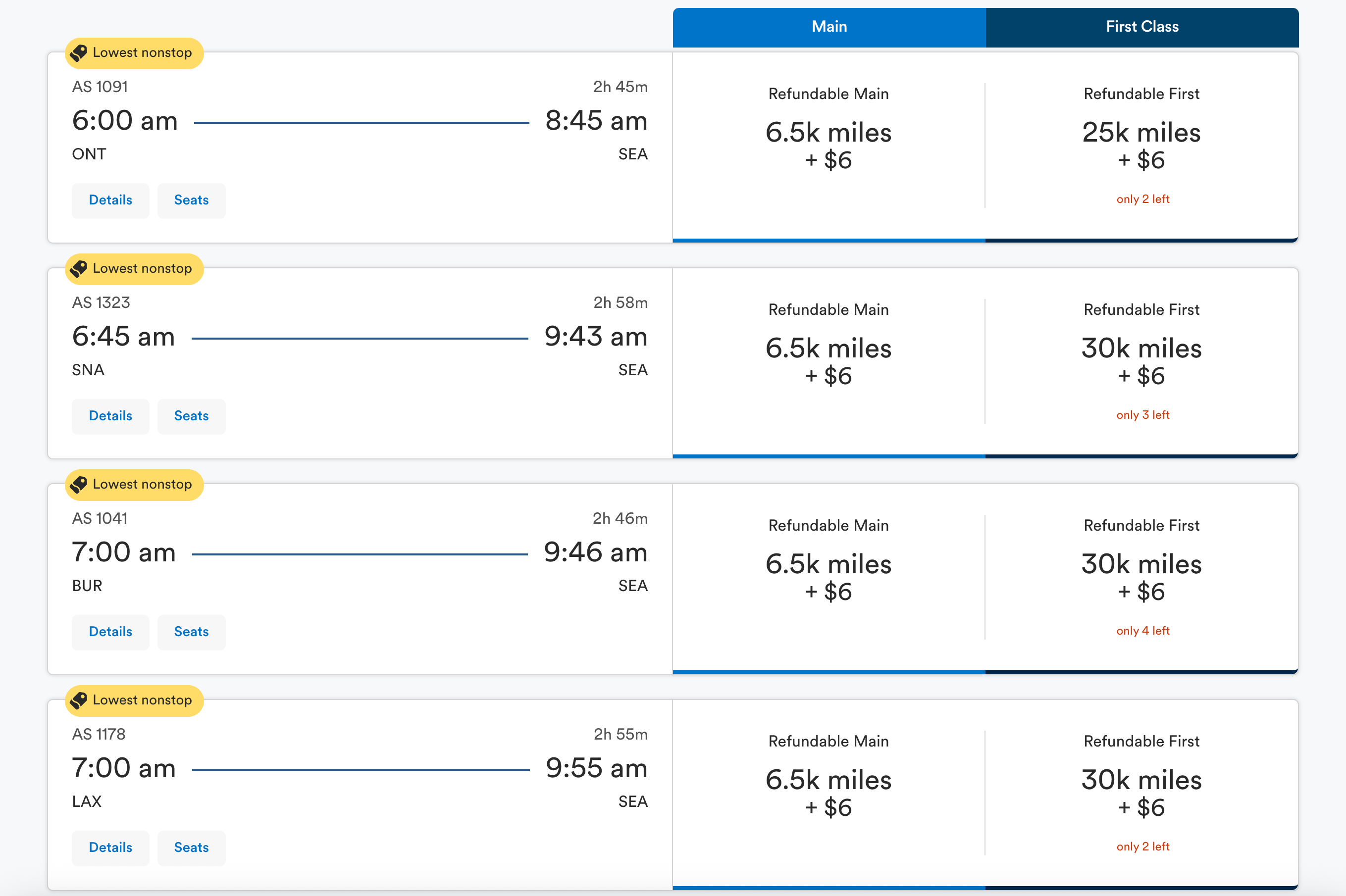Click the price tag icon on AS 1178
This screenshot has width=1346, height=896.
pos(79,700)
